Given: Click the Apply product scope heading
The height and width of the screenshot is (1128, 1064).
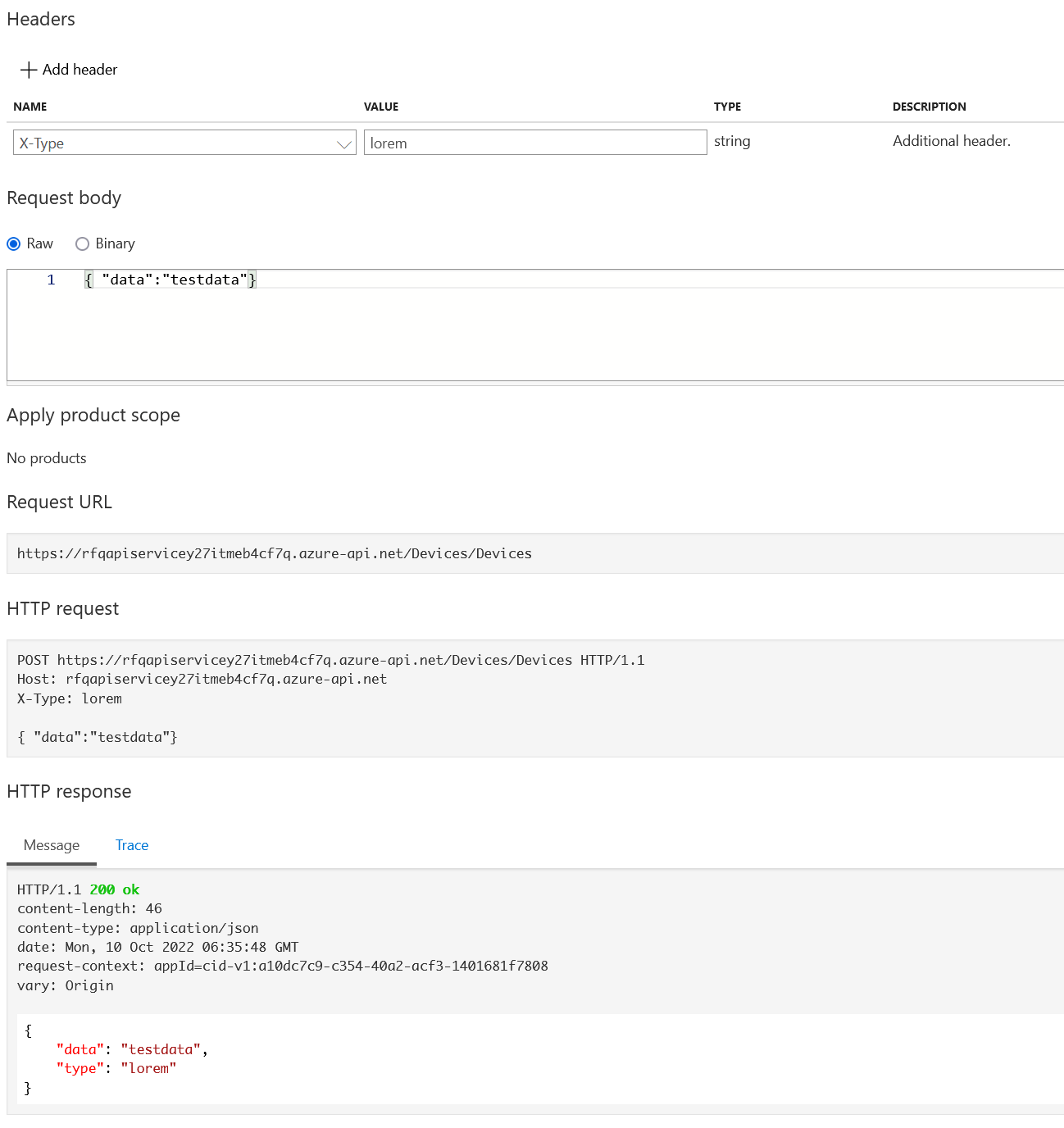Looking at the screenshot, I should [x=93, y=416].
